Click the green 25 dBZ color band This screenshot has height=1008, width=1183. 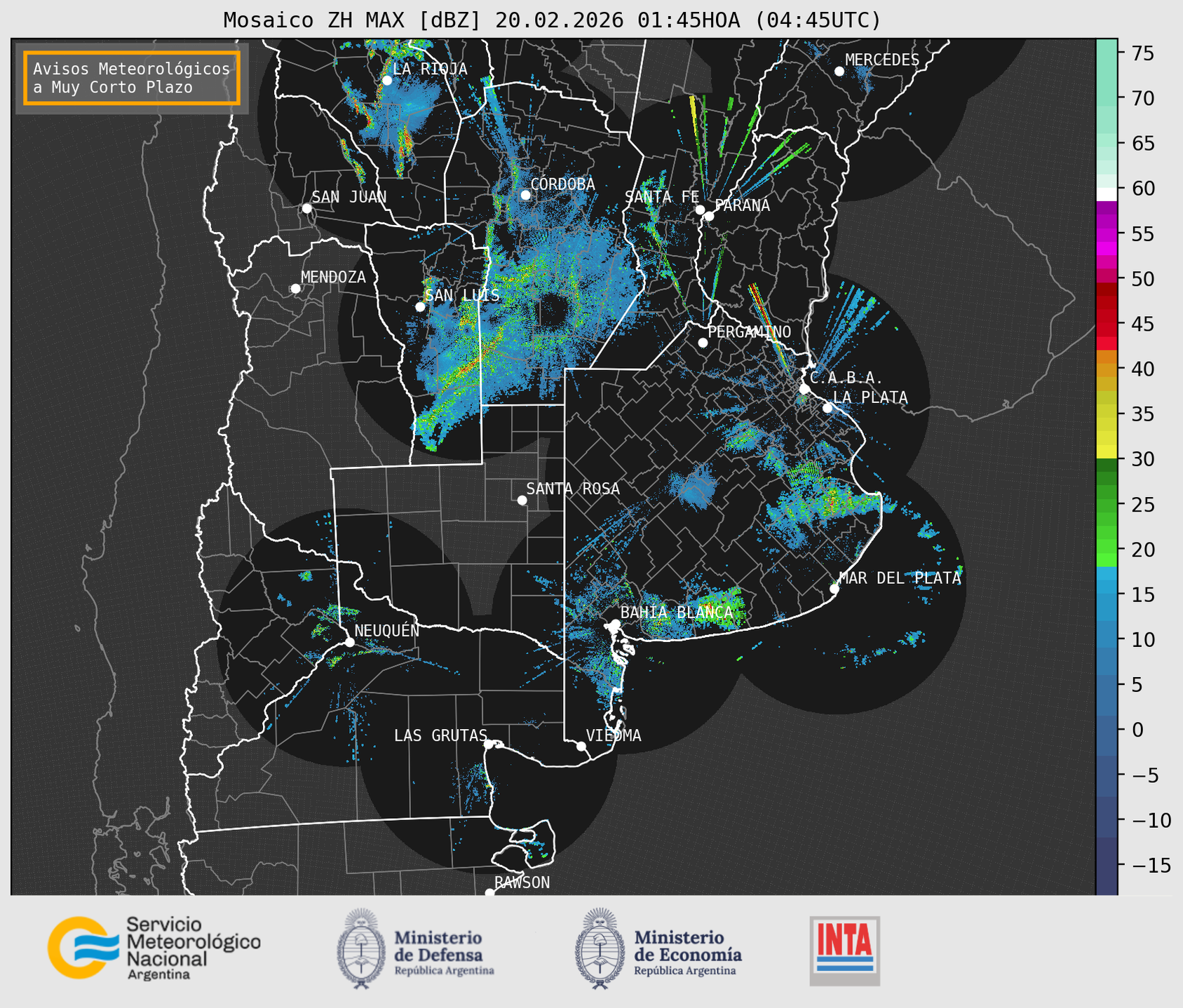tap(1107, 505)
